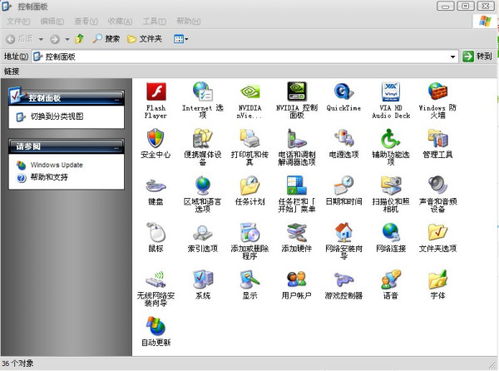499x371 pixels.
Task: Open 辅助功能选项 accessibility icon
Action: [391, 139]
